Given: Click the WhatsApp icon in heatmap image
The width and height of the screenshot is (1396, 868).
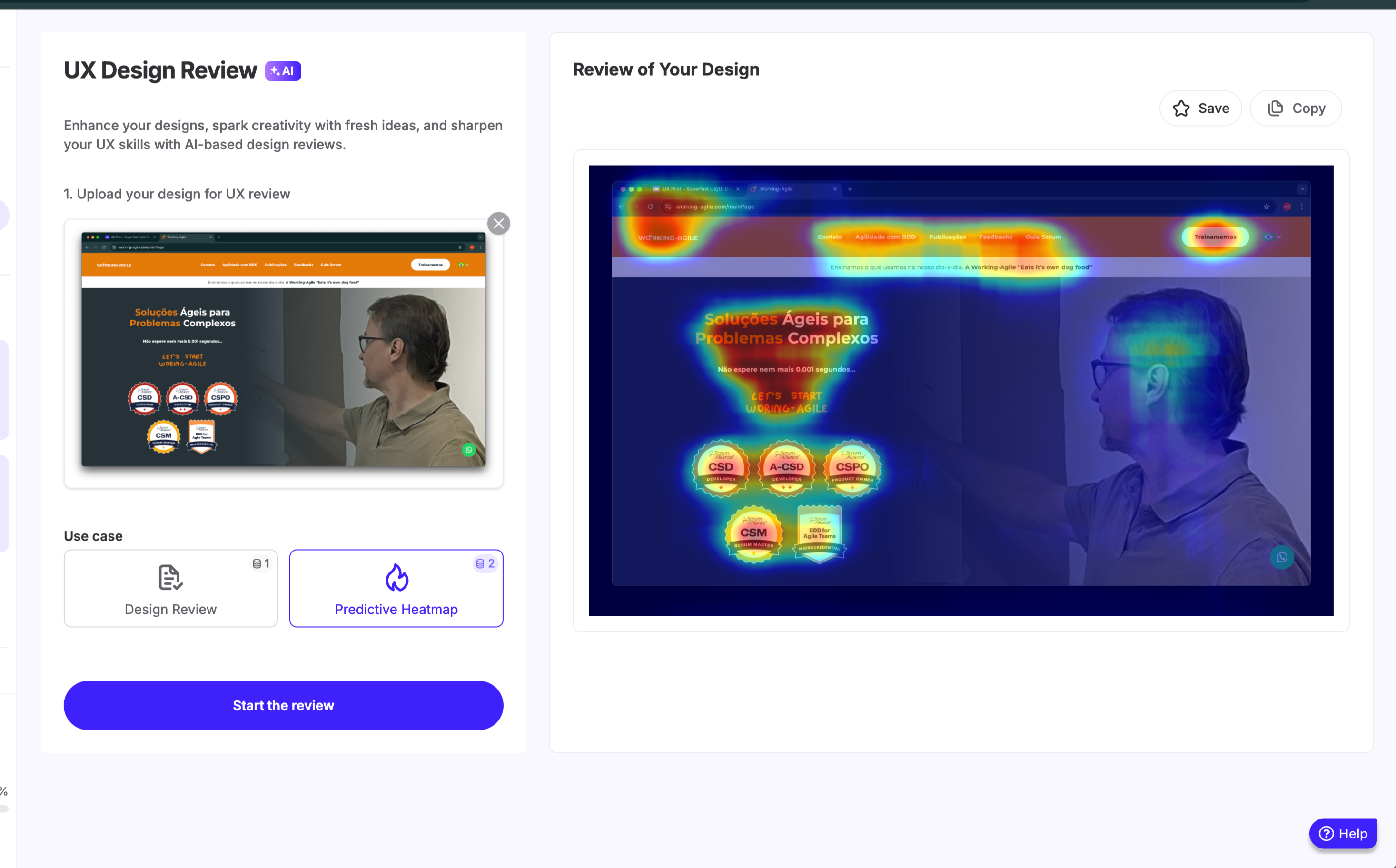Looking at the screenshot, I should pyautogui.click(x=1281, y=557).
